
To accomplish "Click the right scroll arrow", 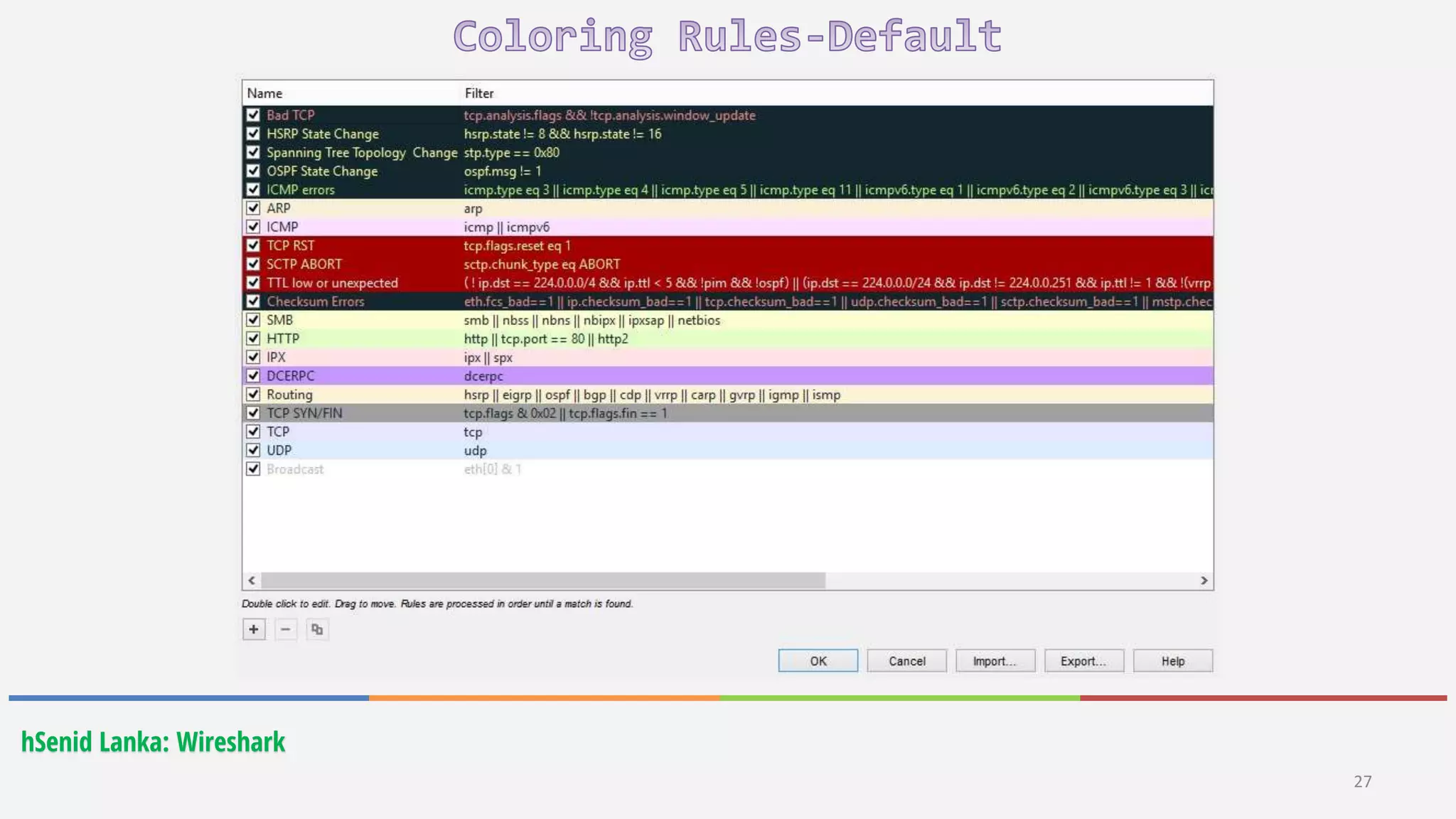I will pos(1204,581).
